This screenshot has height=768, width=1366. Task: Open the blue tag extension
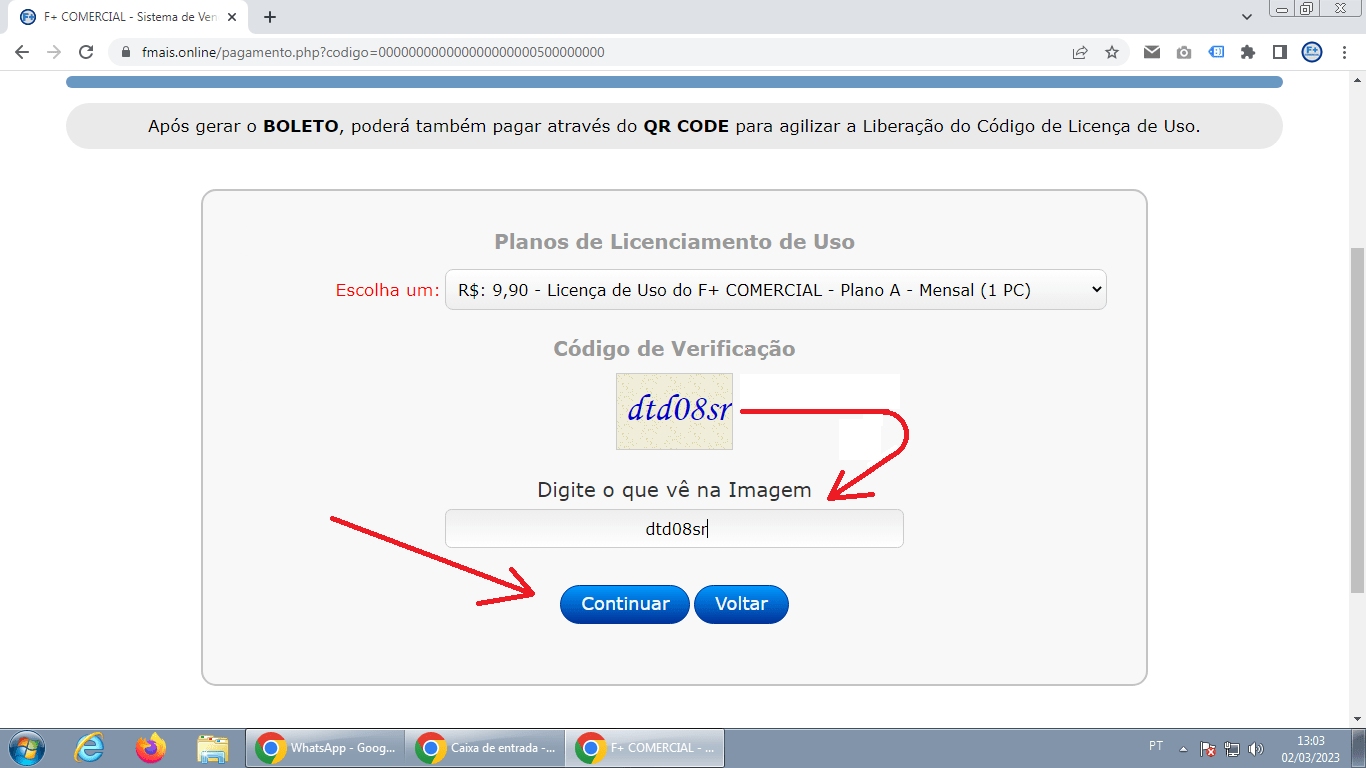pos(1216,52)
